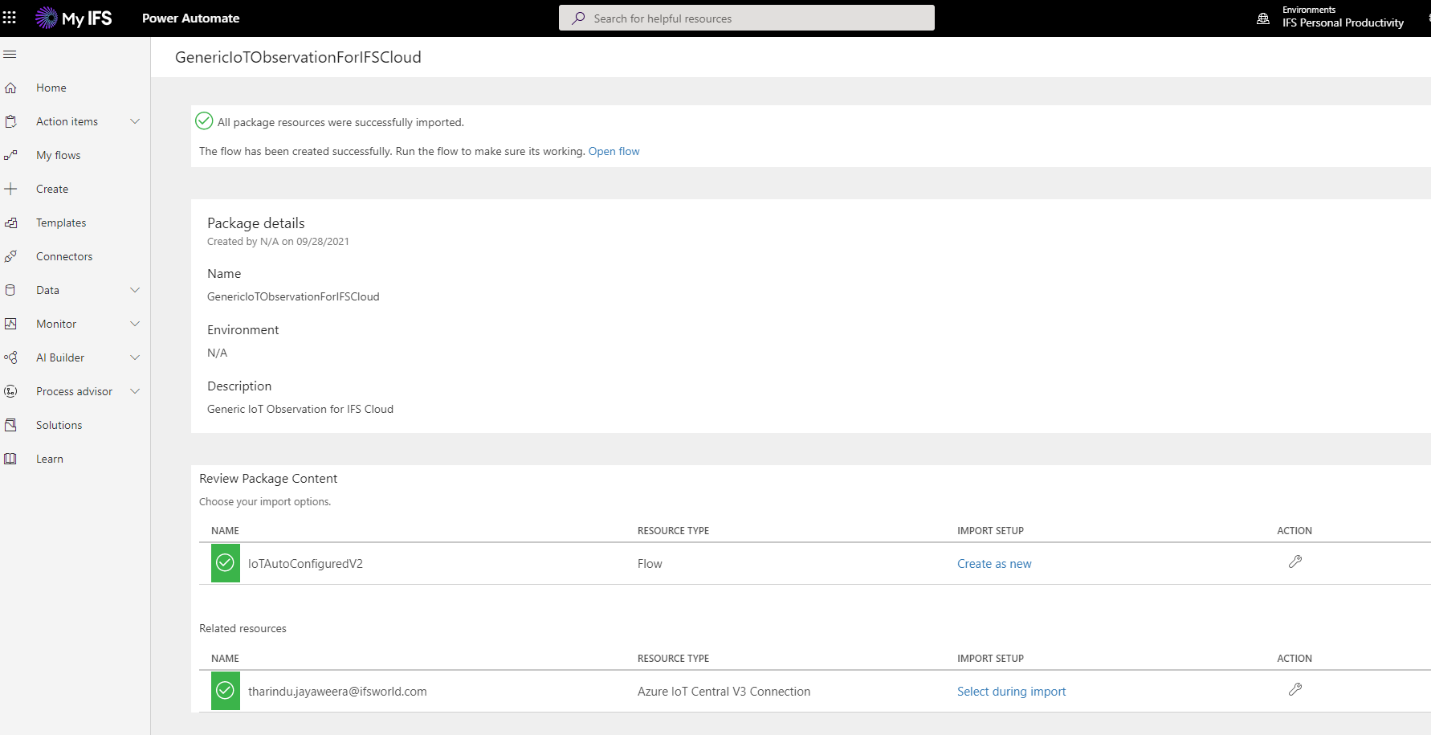Click green status check for tharindu.jayaweera connection
Screen dimensions: 1431x735
click(225, 691)
